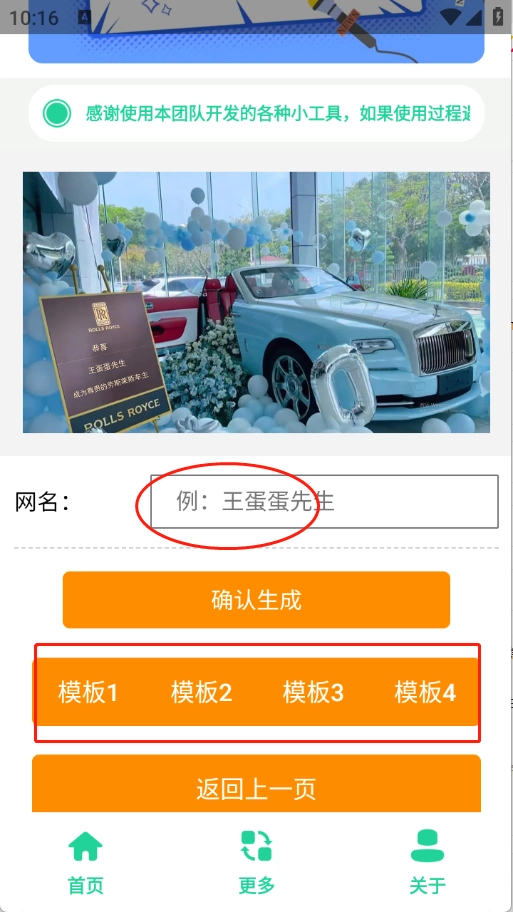
Task: Focus the 网名 input field
Action: click(x=324, y=501)
